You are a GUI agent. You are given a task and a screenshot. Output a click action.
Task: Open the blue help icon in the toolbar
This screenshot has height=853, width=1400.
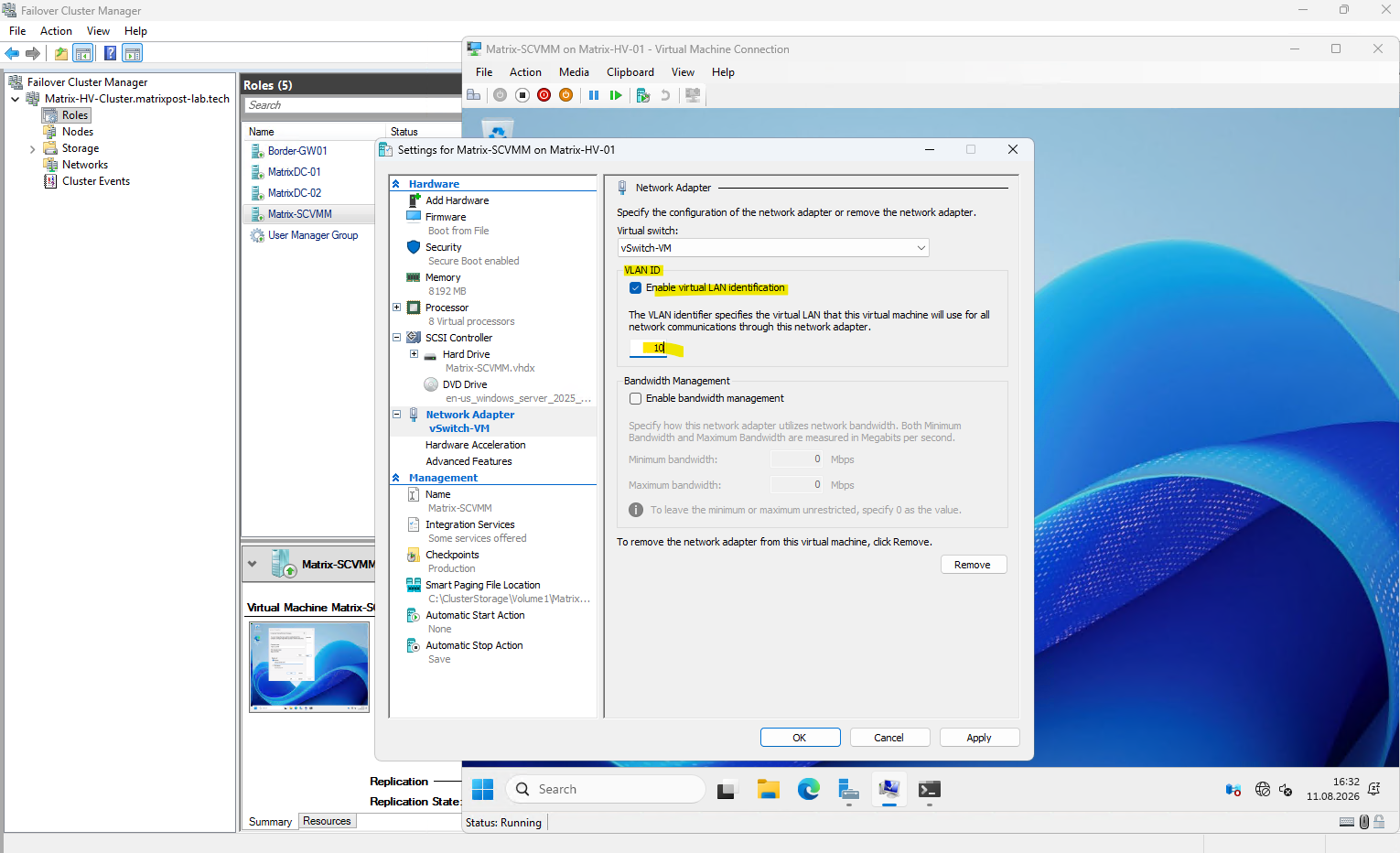pos(110,53)
